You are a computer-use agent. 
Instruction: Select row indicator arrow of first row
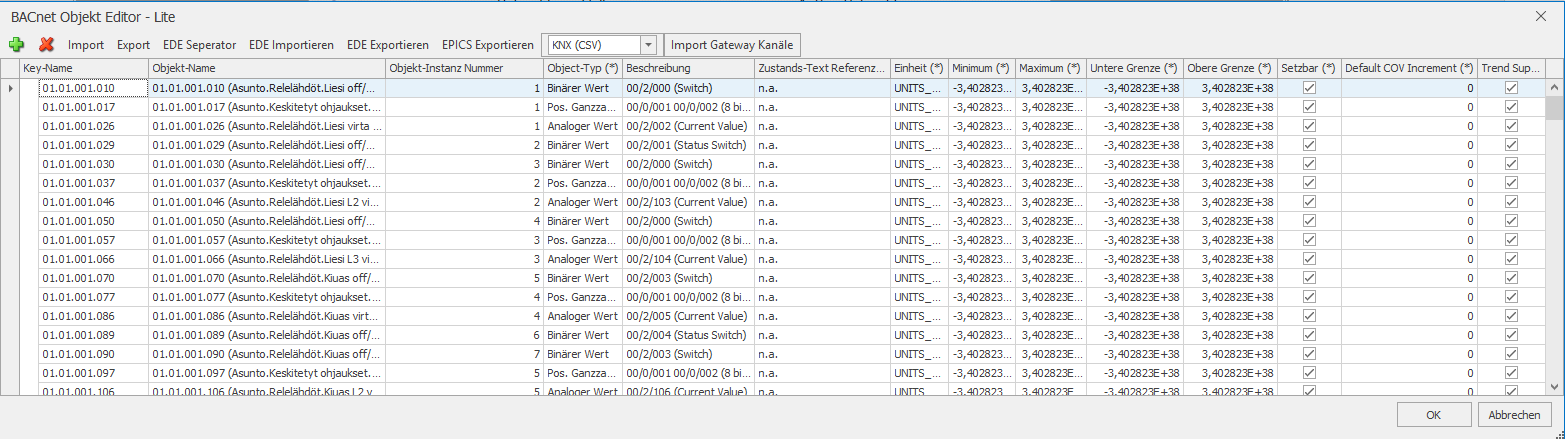point(11,89)
